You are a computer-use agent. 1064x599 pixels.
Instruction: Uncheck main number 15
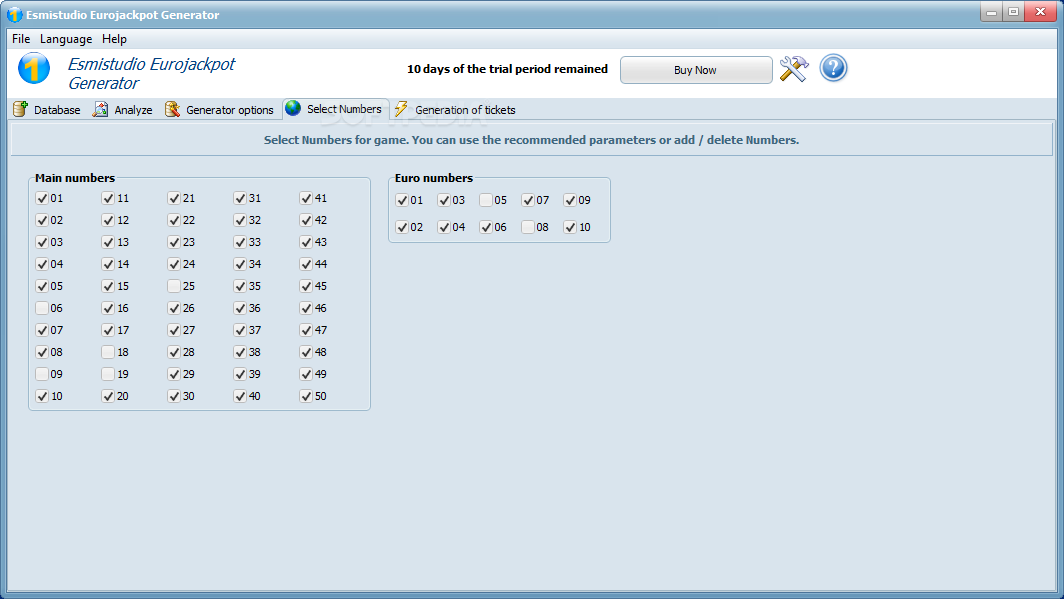tap(108, 286)
